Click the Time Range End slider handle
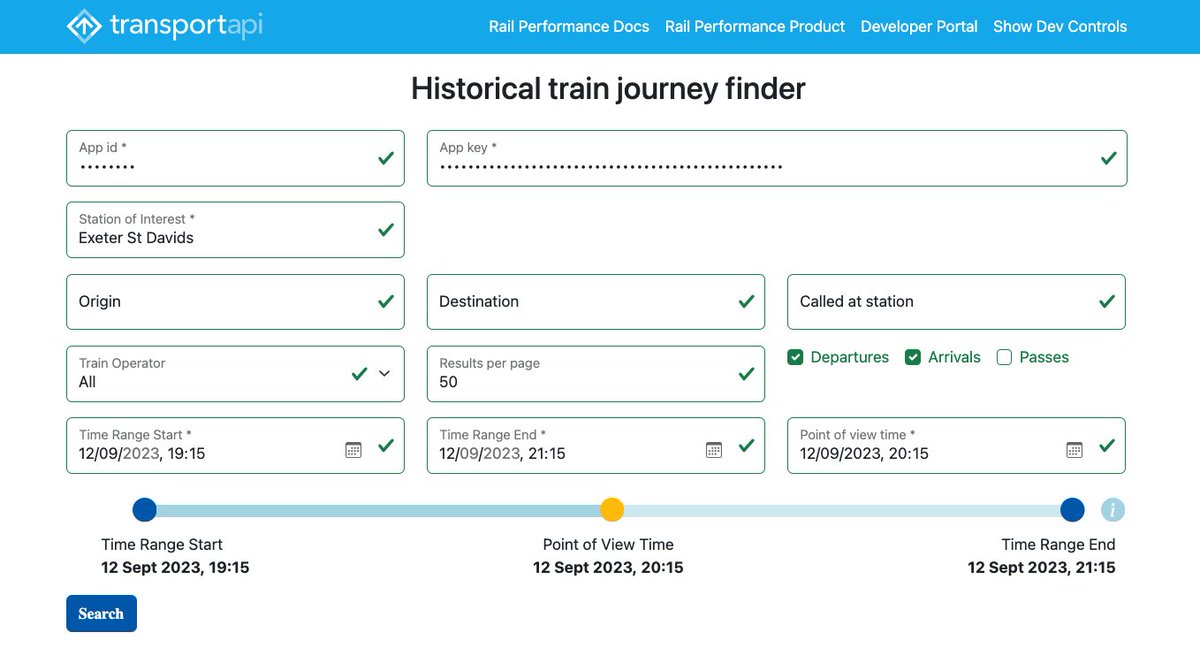 [x=1073, y=510]
